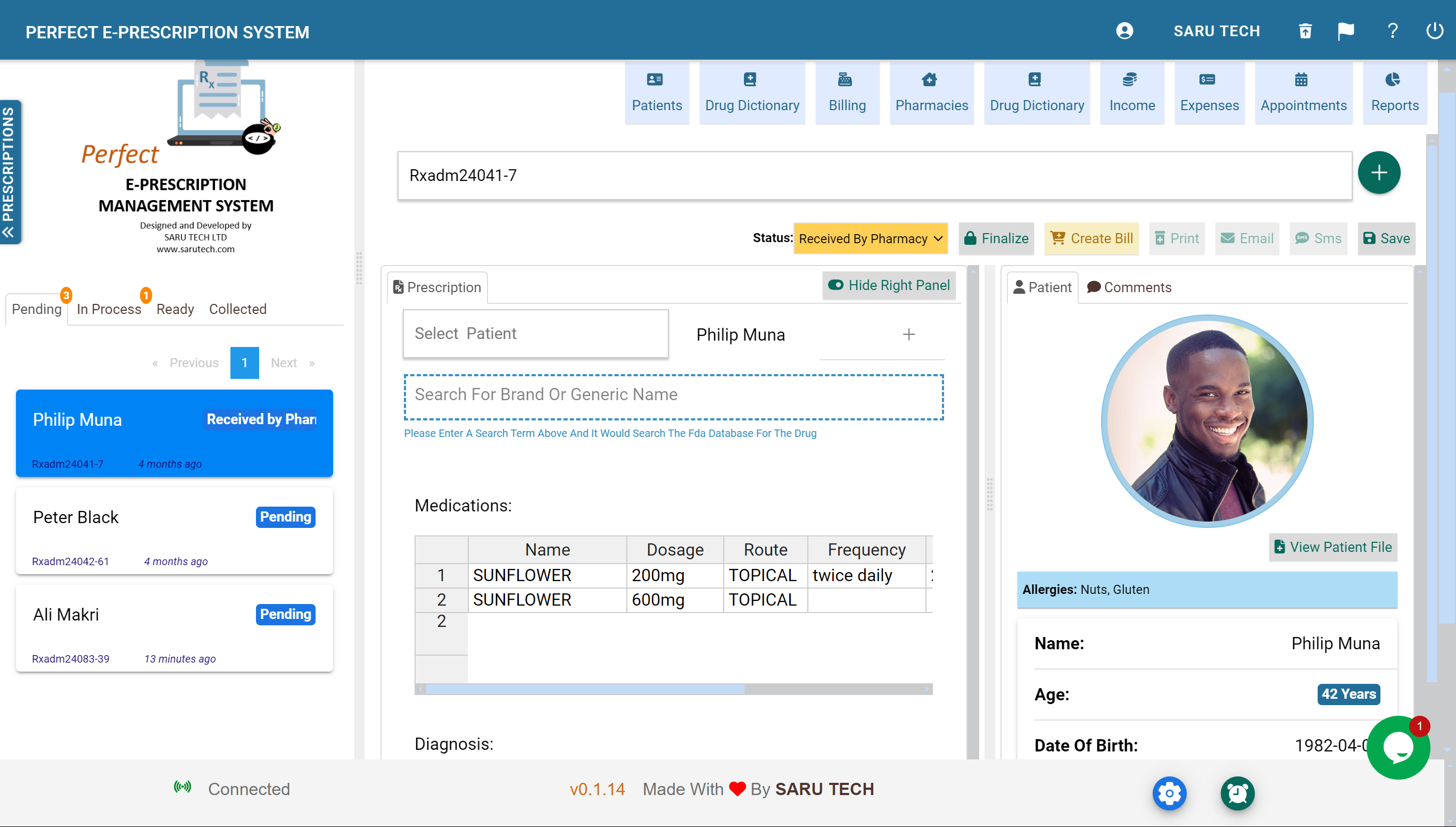1456x827 pixels.
Task: Switch to the Ready tab
Action: [175, 309]
